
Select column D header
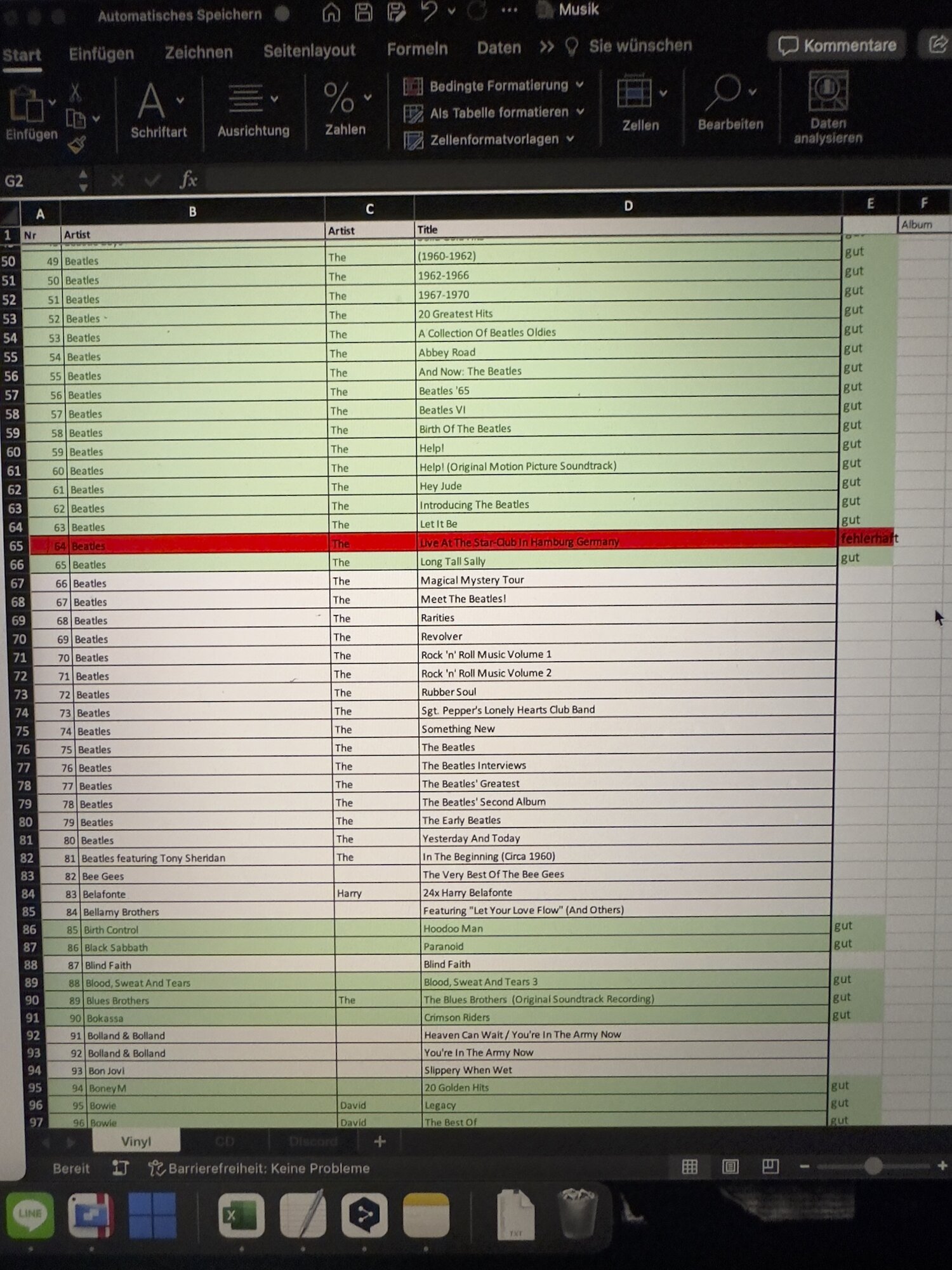[x=628, y=206]
